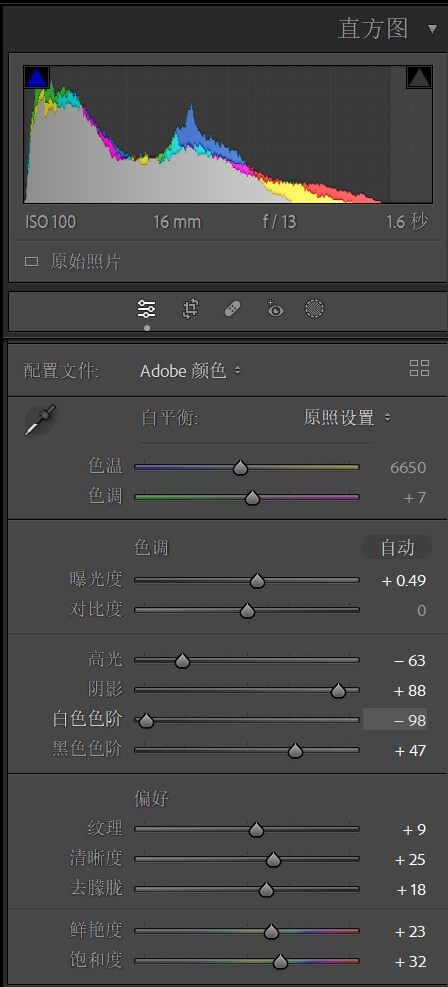Click the 直方图 panel title
The height and width of the screenshot is (987, 448).
point(373,29)
